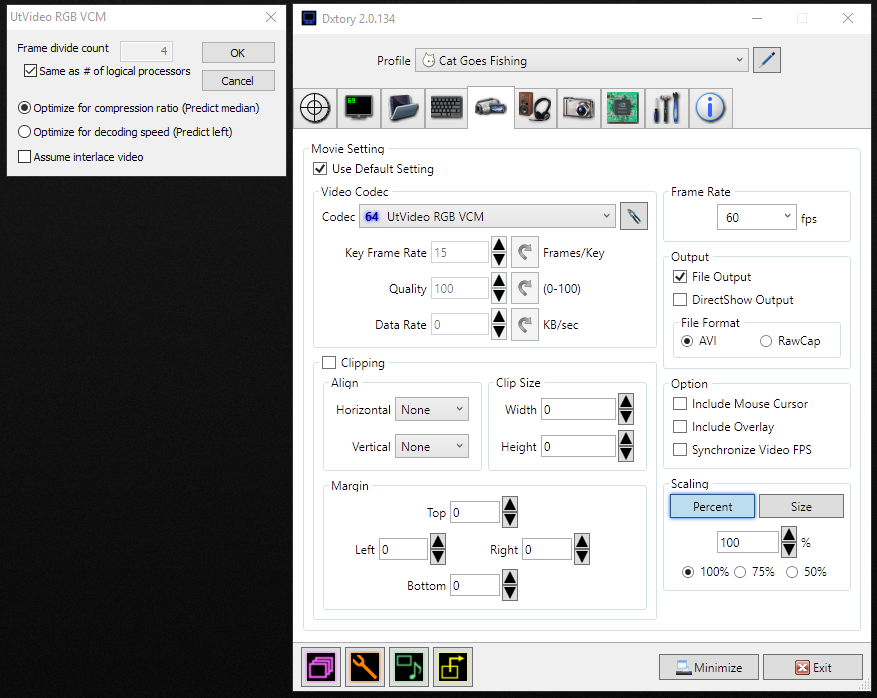
Task: Open the Overlay monitor tab
Action: coord(359,108)
